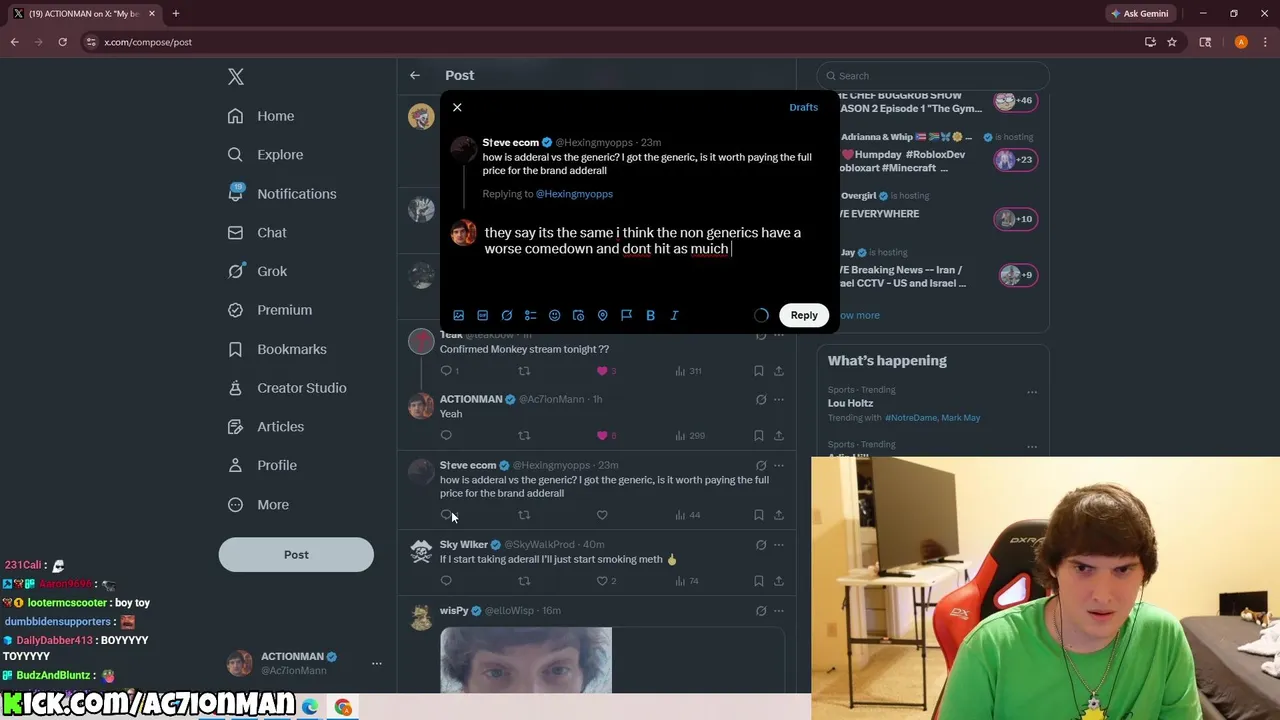Click the @Hexingmyopps replying-to link
Screen dimensions: 1280x720
[x=574, y=194]
